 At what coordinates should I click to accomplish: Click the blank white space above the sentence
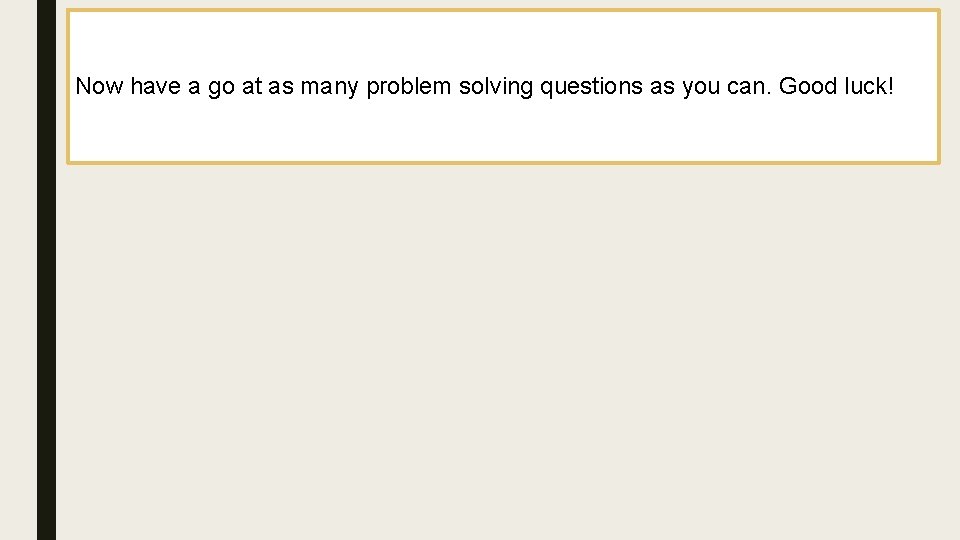(x=500, y=40)
